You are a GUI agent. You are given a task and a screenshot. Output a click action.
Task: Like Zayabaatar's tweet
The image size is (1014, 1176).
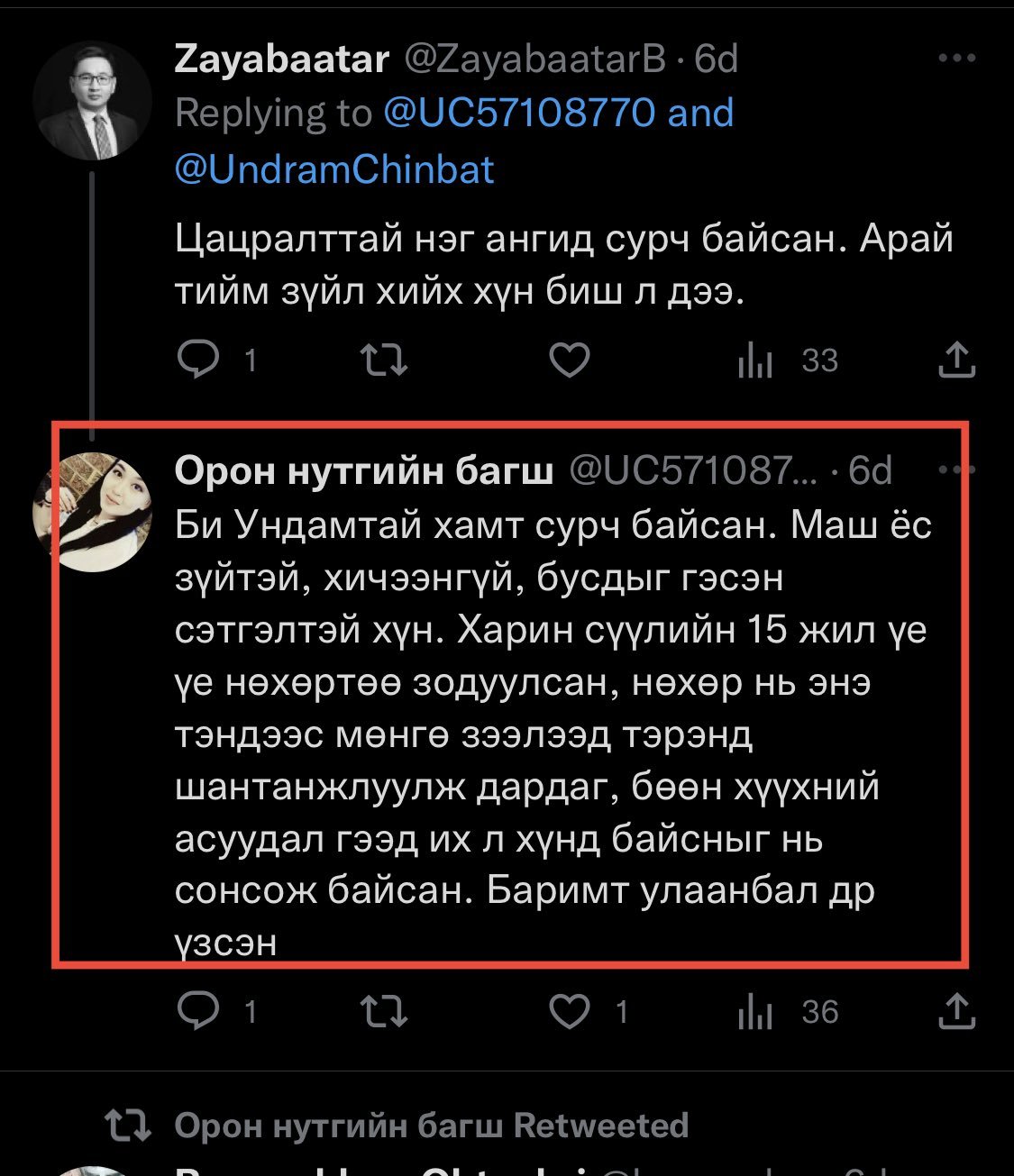[570, 360]
